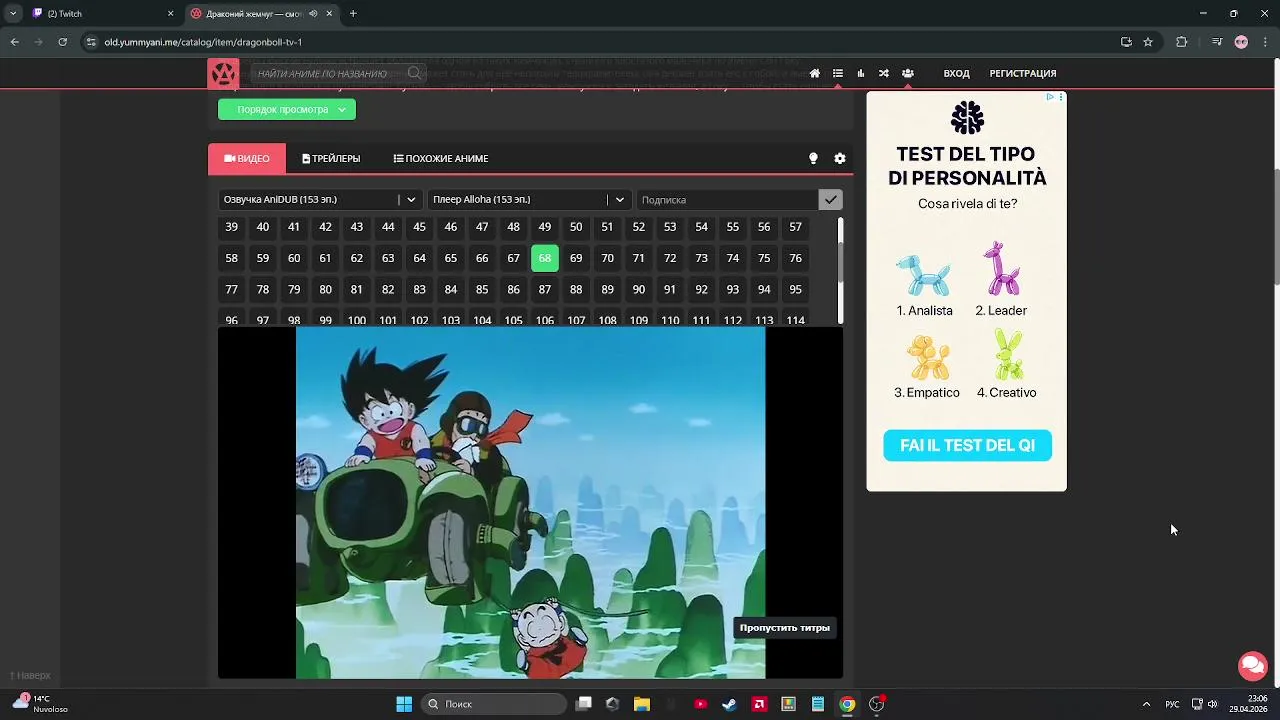Click the random anime shuffle icon
This screenshot has width=1280, height=720.
[x=884, y=73]
